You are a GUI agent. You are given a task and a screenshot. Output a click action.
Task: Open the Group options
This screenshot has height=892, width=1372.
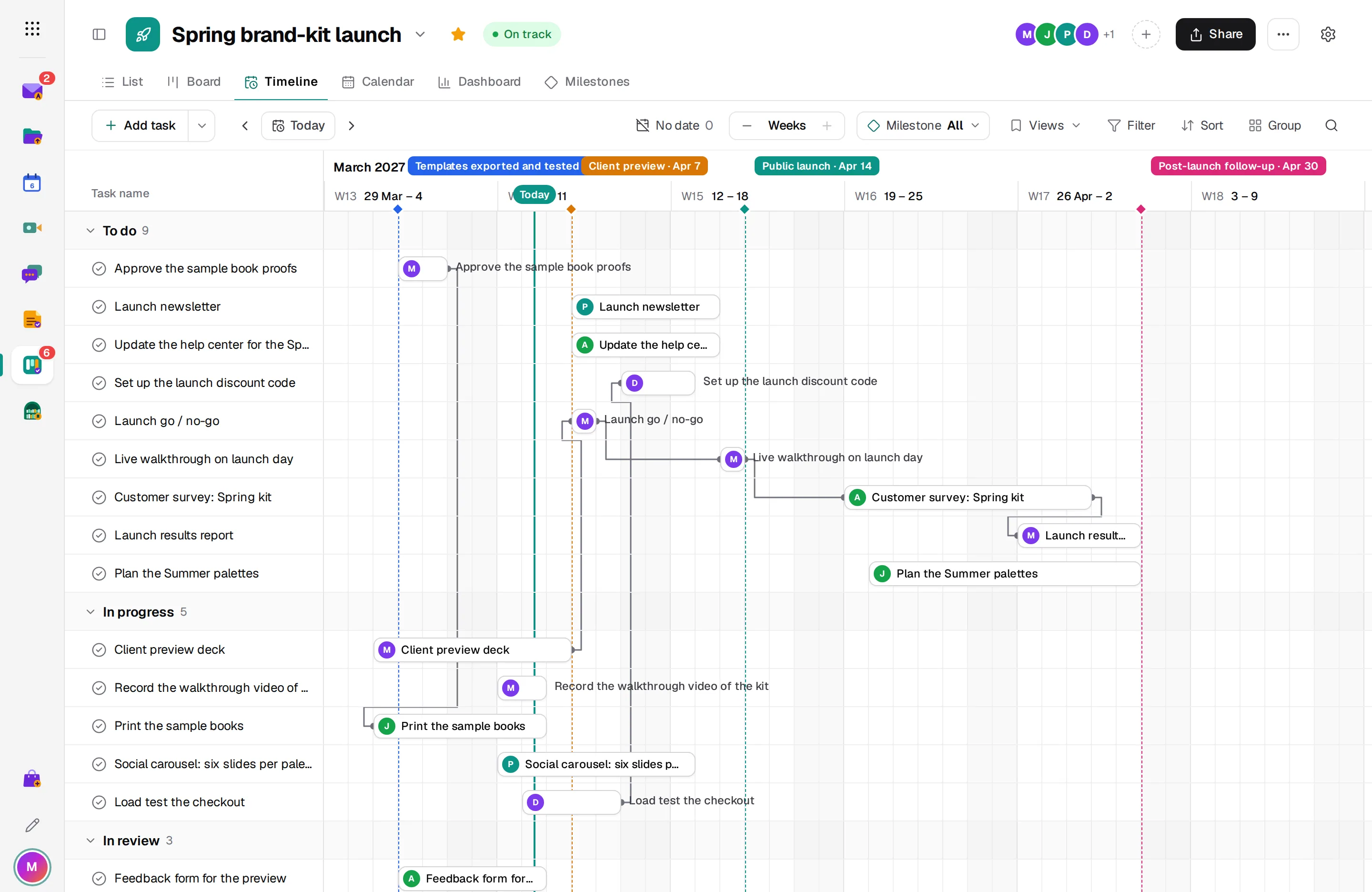pos(1274,125)
